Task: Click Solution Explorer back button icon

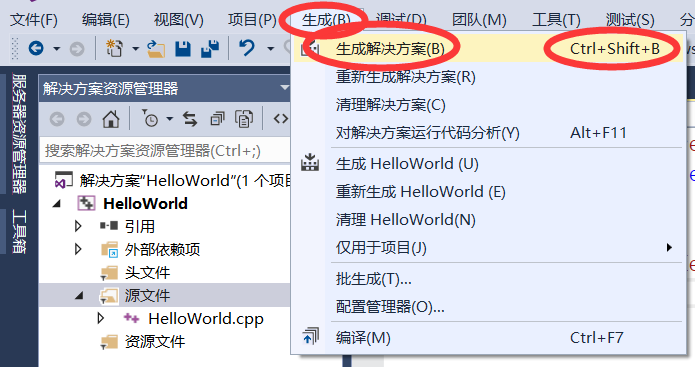Action: pos(57,119)
